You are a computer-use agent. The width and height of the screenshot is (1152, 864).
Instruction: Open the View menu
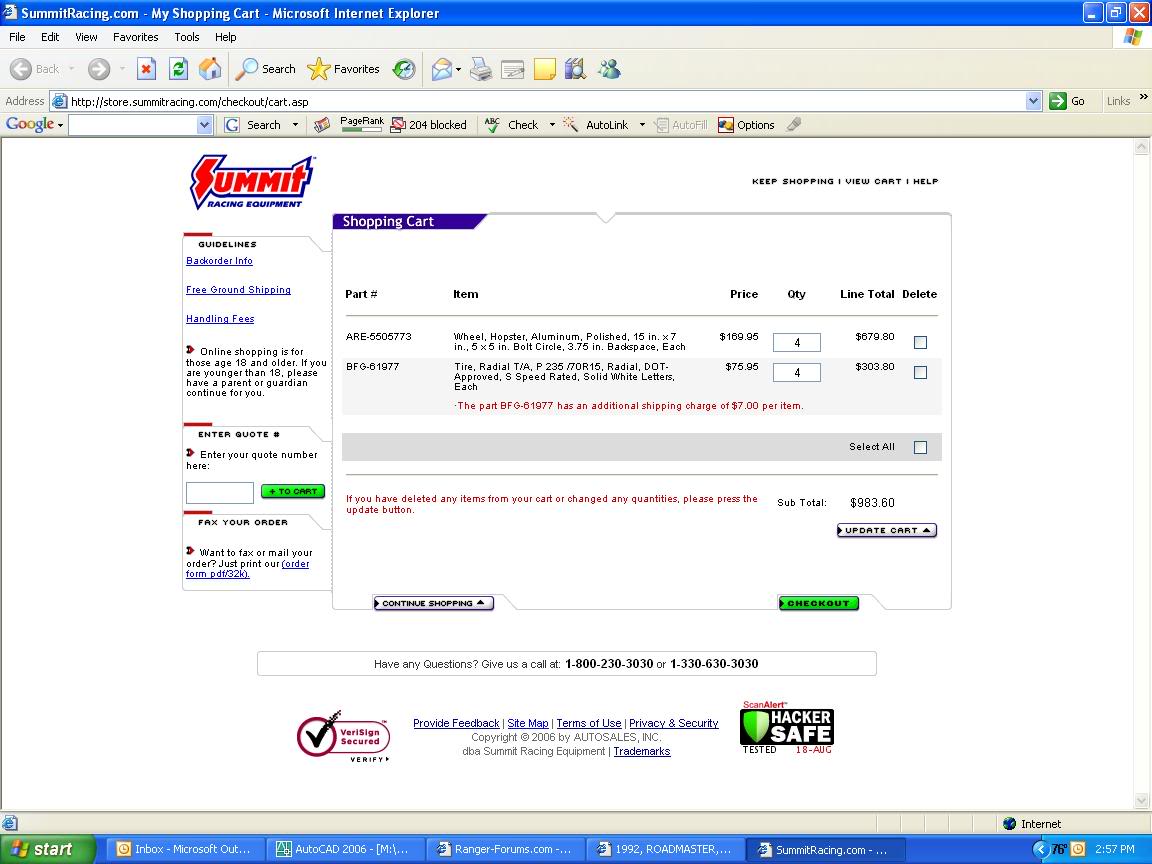[86, 37]
